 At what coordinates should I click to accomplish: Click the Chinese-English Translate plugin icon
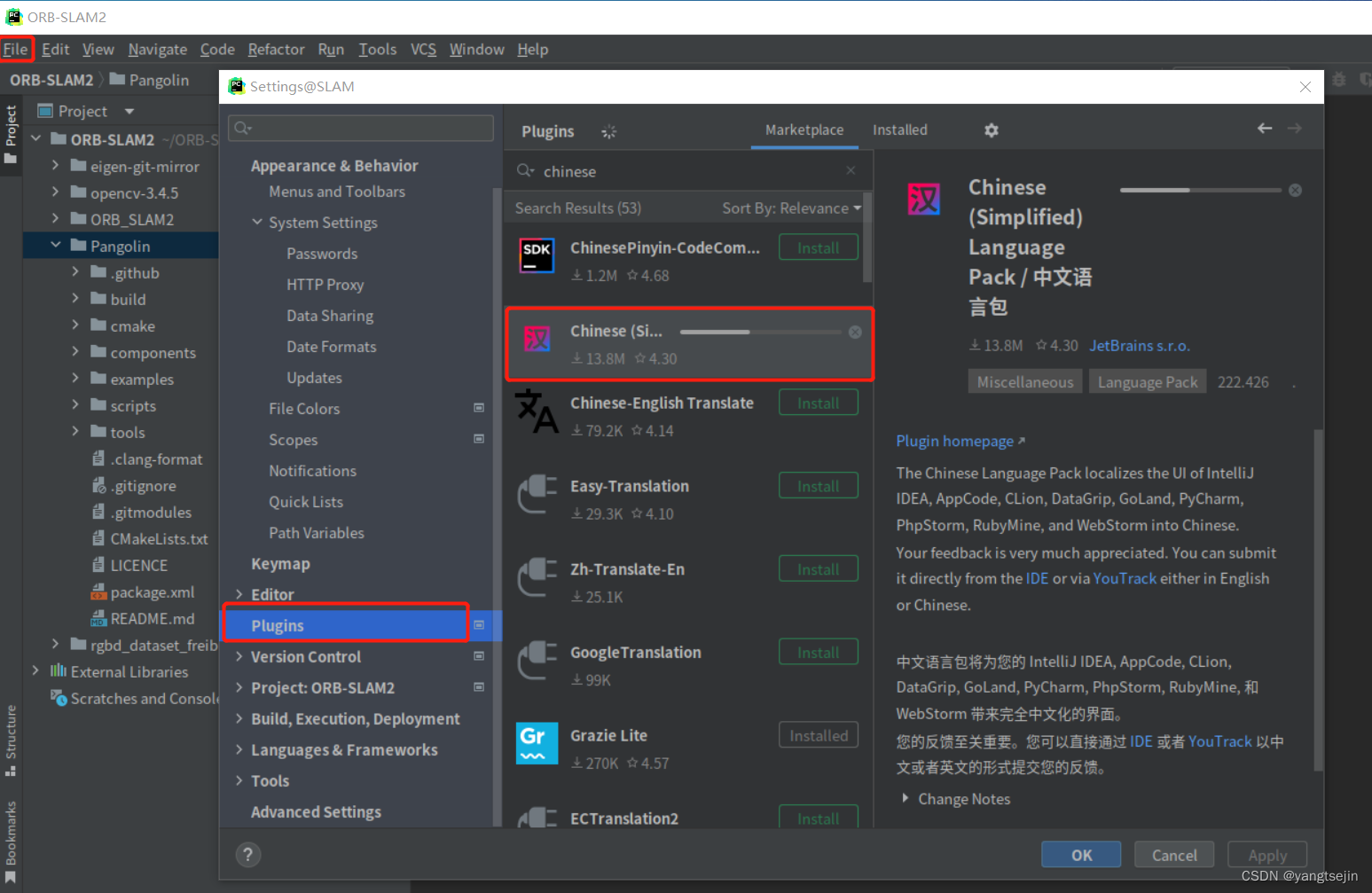[537, 411]
